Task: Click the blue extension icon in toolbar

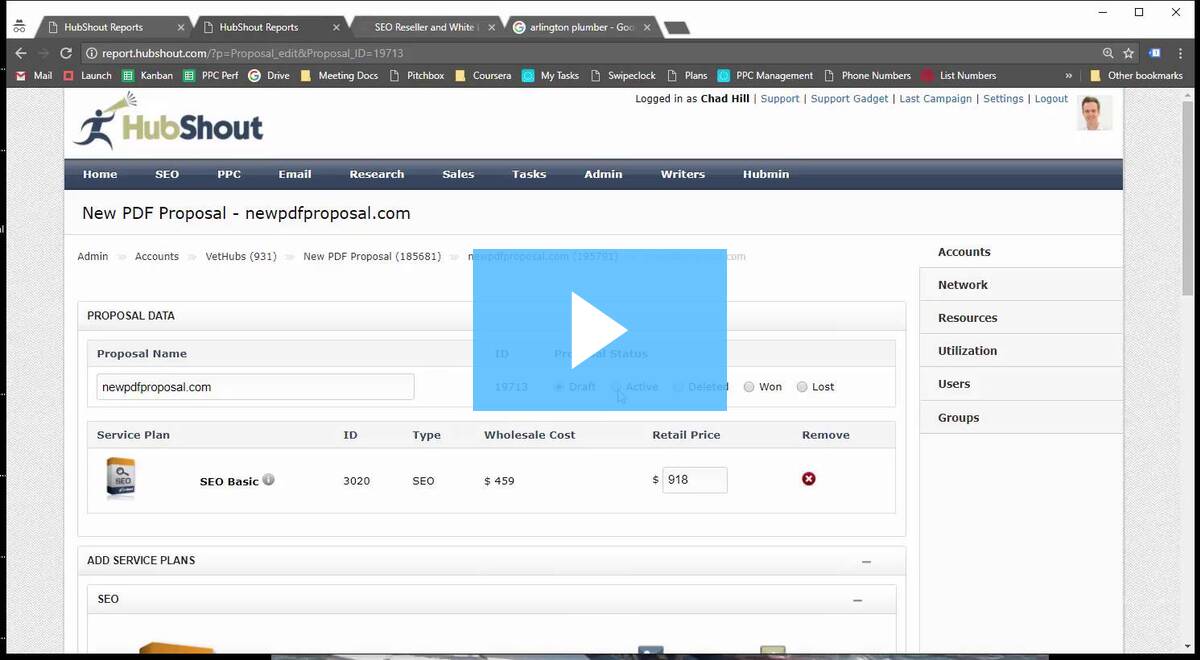Action: tap(1155, 53)
